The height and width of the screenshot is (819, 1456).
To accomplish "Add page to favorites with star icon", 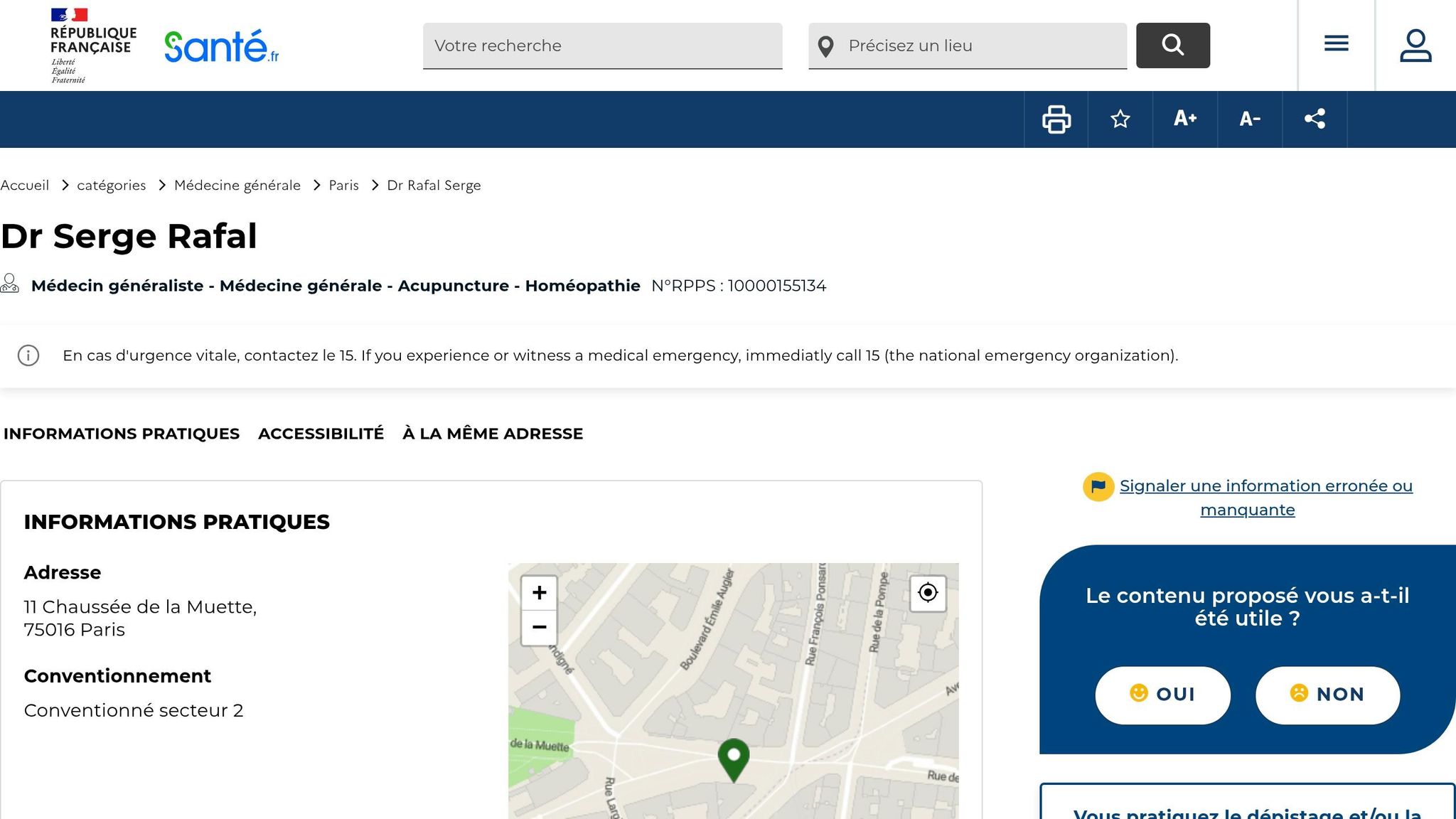I will coord(1120,119).
